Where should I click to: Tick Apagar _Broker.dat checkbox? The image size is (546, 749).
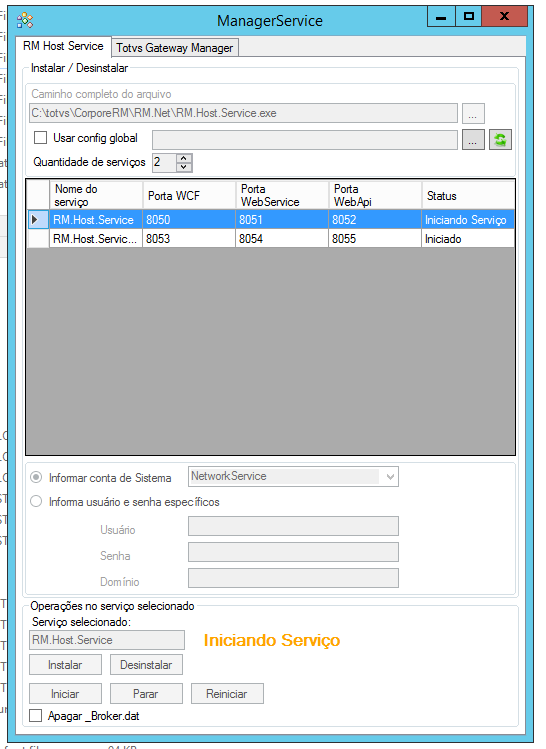coord(36,716)
